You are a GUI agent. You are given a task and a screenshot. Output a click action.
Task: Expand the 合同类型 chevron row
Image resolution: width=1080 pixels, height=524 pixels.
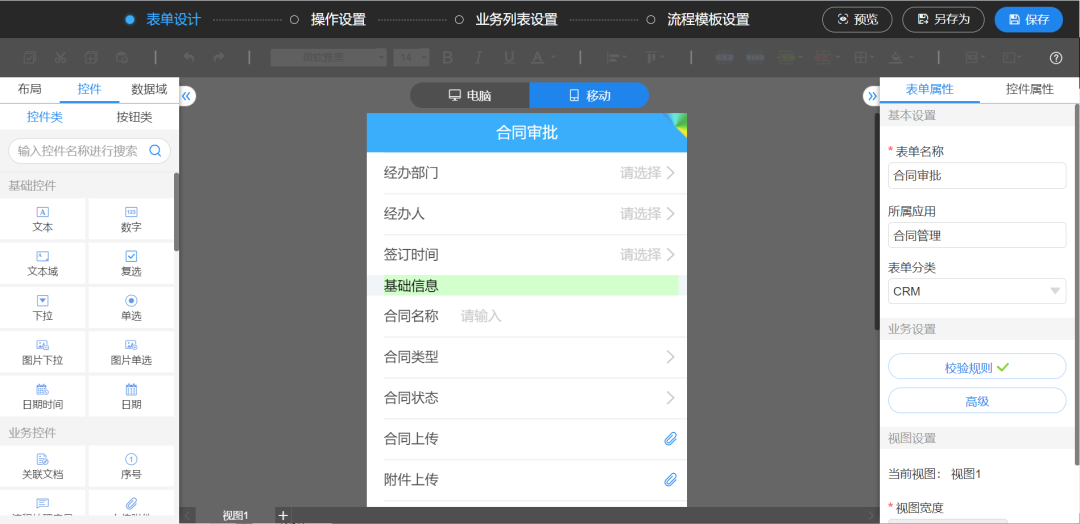click(670, 357)
